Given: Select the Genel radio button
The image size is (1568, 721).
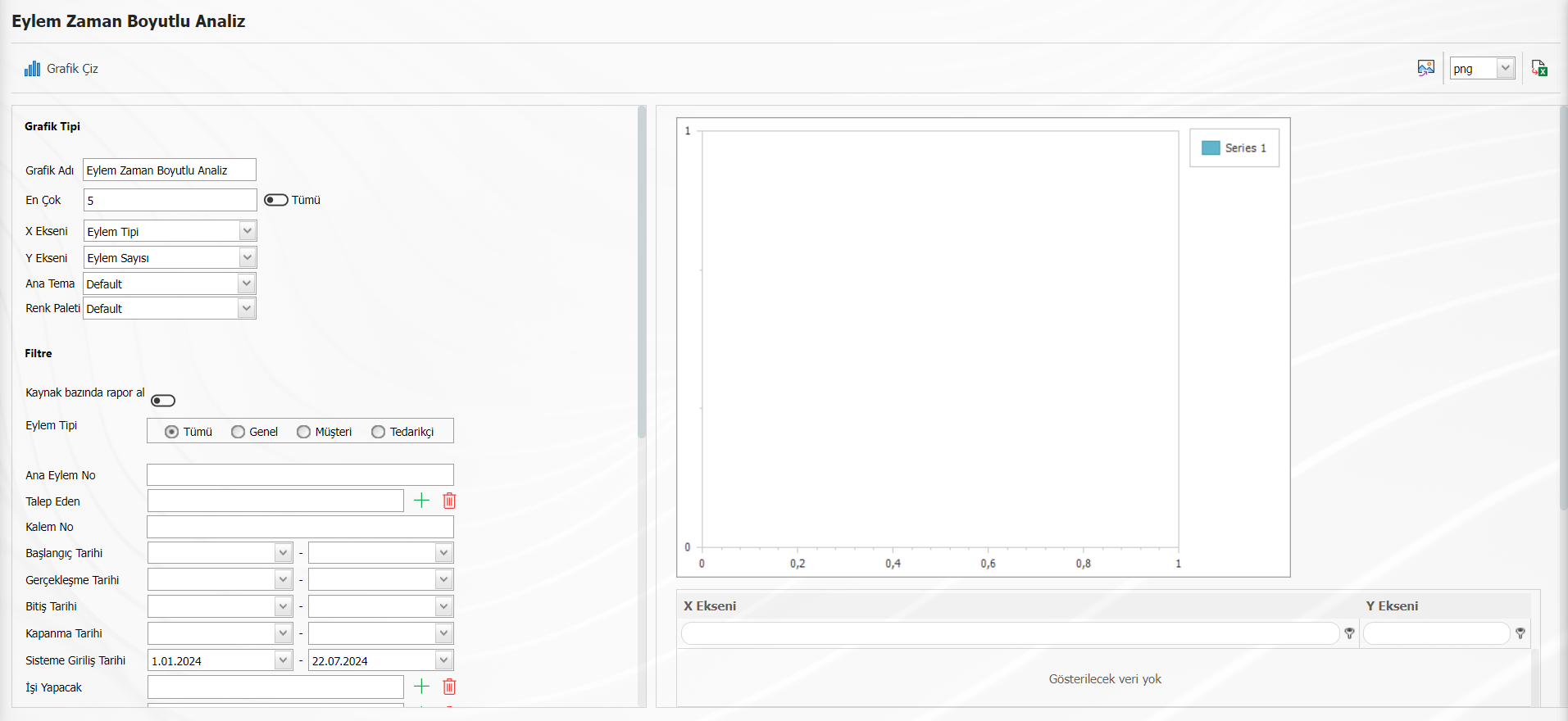Looking at the screenshot, I should 238,432.
